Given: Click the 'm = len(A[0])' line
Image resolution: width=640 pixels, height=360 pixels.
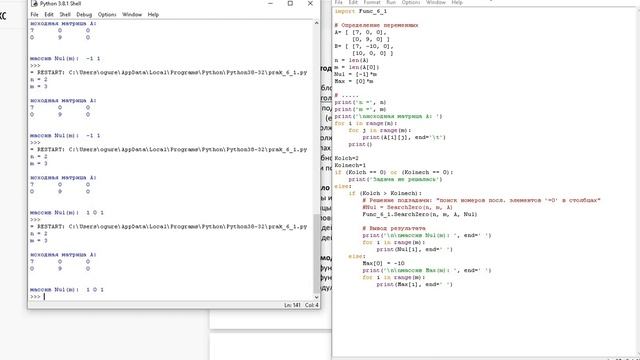Looking at the screenshot, I should click(x=357, y=67).
